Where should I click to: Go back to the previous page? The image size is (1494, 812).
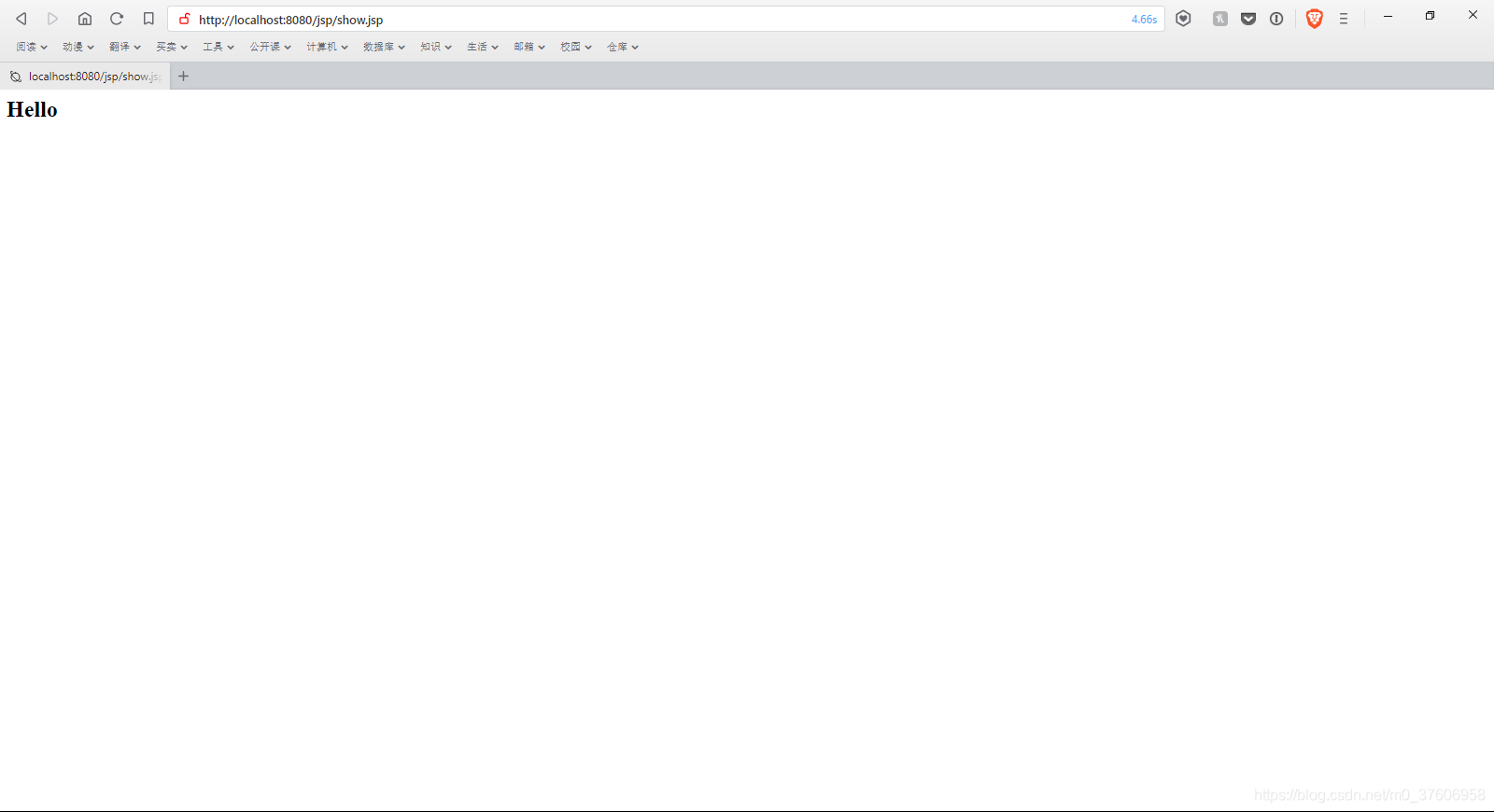pyautogui.click(x=21, y=19)
